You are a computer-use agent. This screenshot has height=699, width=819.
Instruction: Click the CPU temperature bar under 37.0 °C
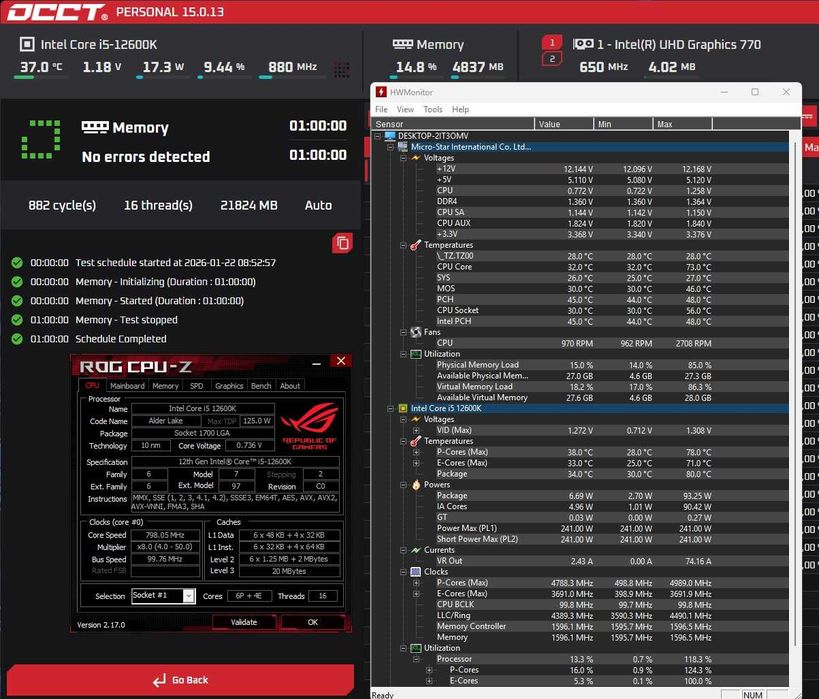coord(41,77)
